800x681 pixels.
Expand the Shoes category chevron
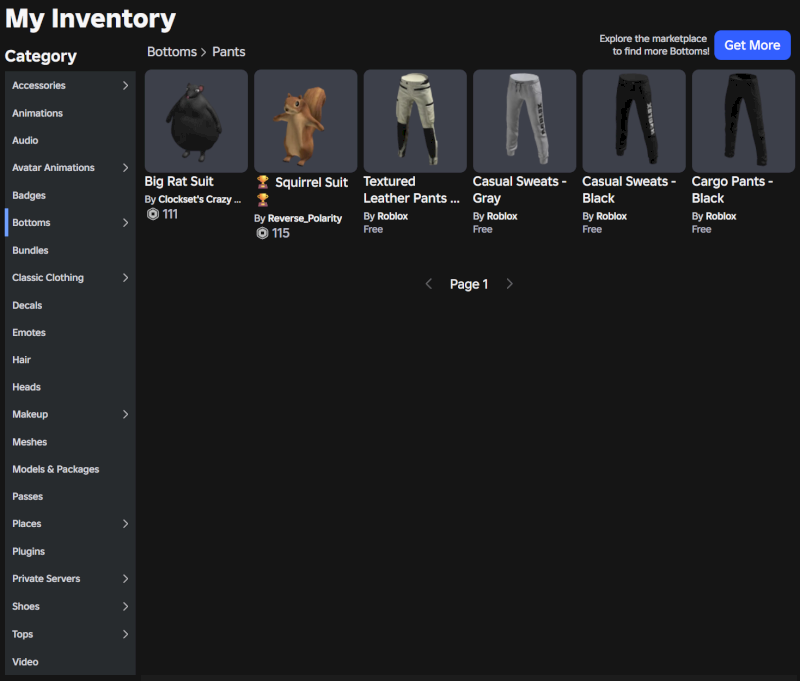(x=126, y=606)
